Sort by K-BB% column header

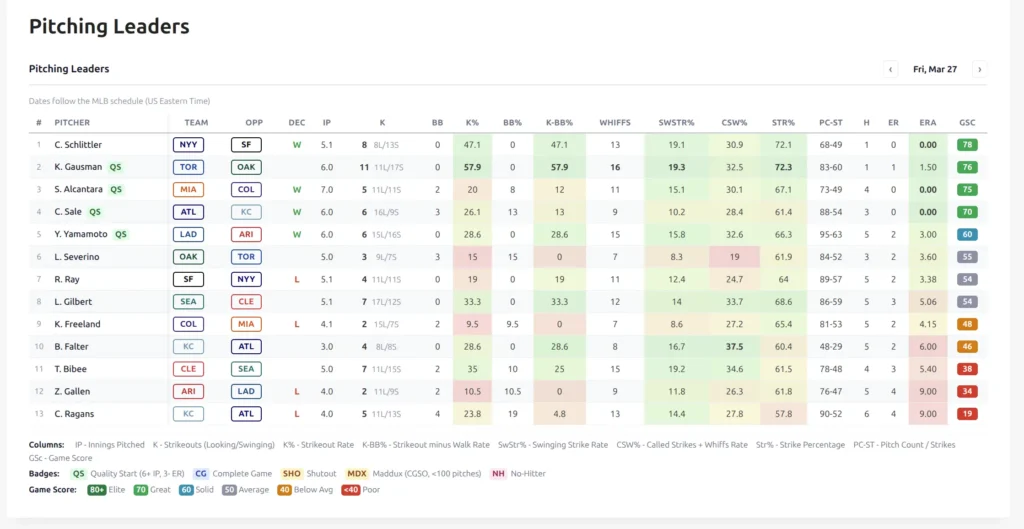click(x=559, y=122)
